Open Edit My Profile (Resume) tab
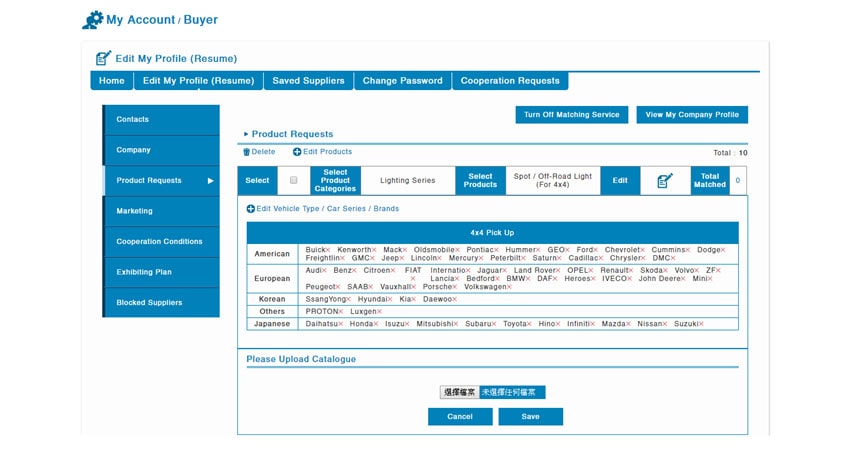850x456 pixels. point(198,81)
